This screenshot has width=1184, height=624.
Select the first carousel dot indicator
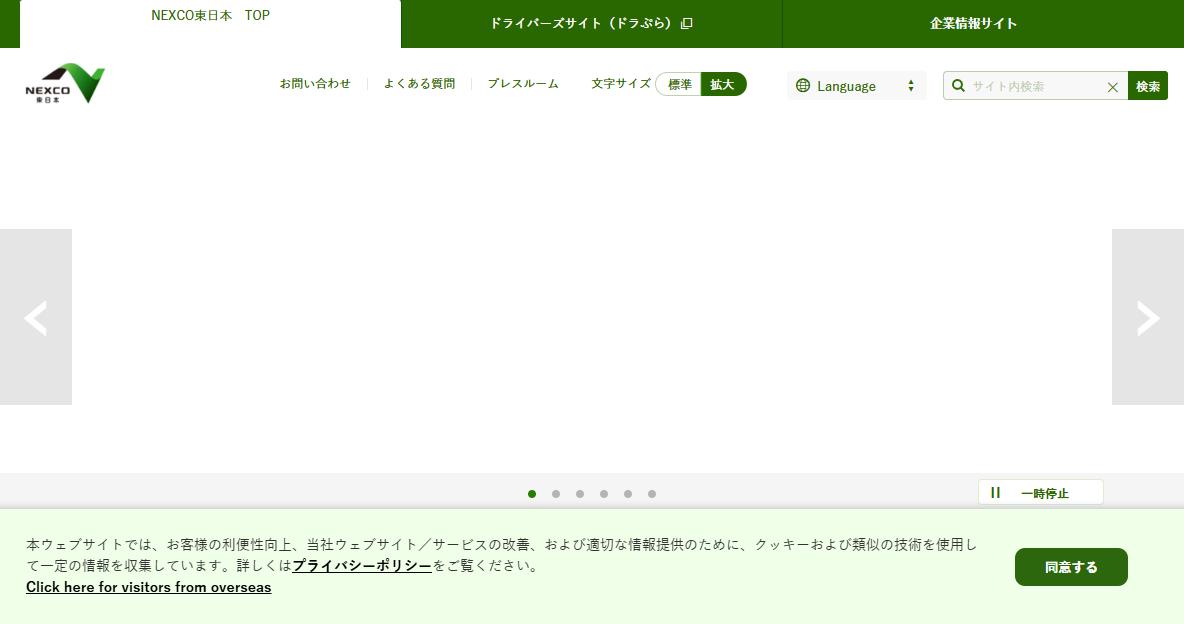tap(532, 494)
